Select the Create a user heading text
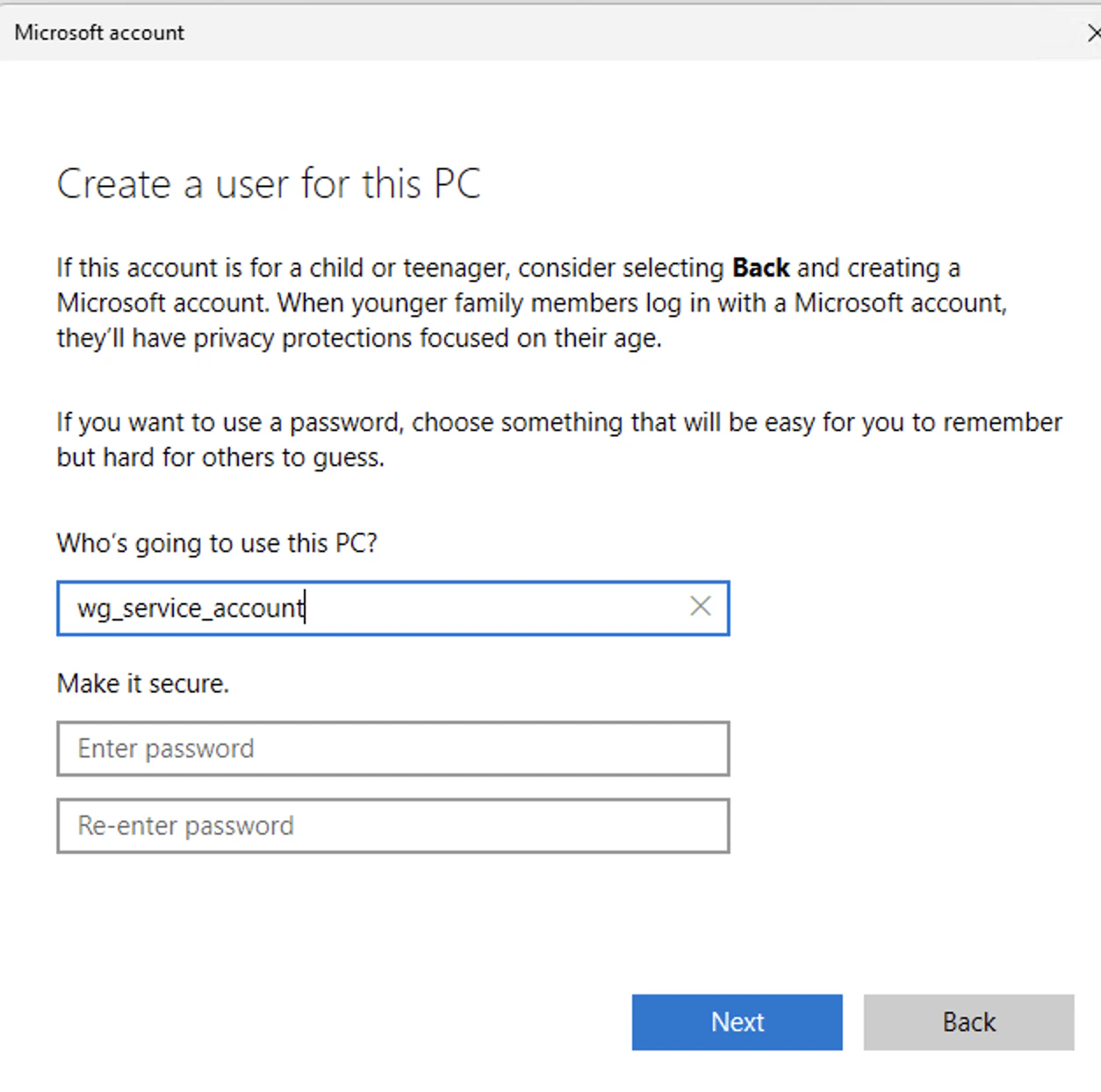The height and width of the screenshot is (1092, 1101). point(269,183)
